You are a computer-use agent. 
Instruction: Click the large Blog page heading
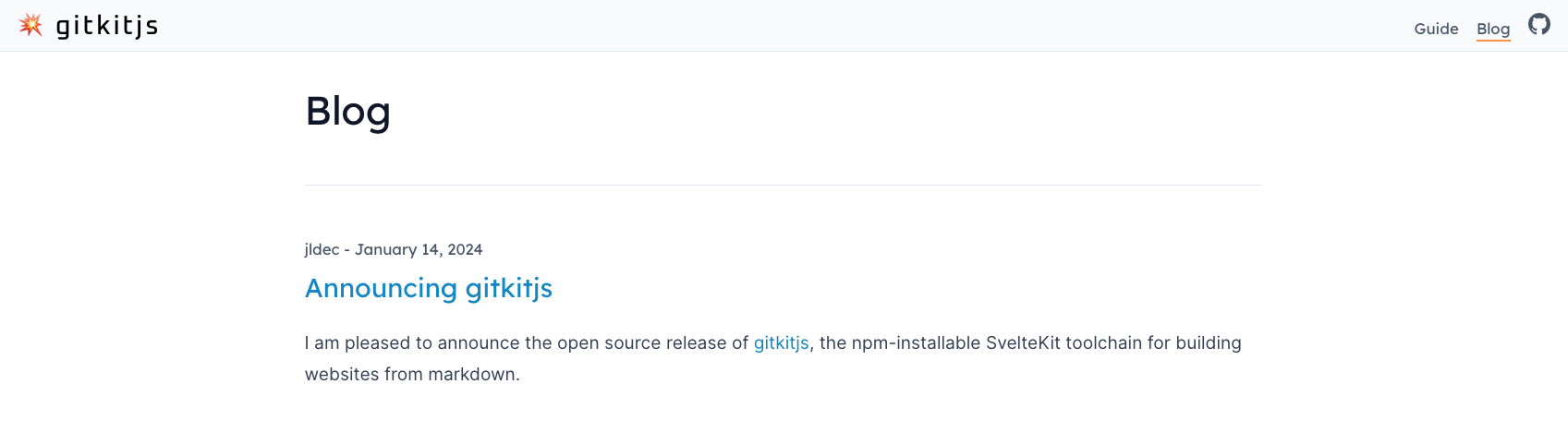click(x=348, y=112)
